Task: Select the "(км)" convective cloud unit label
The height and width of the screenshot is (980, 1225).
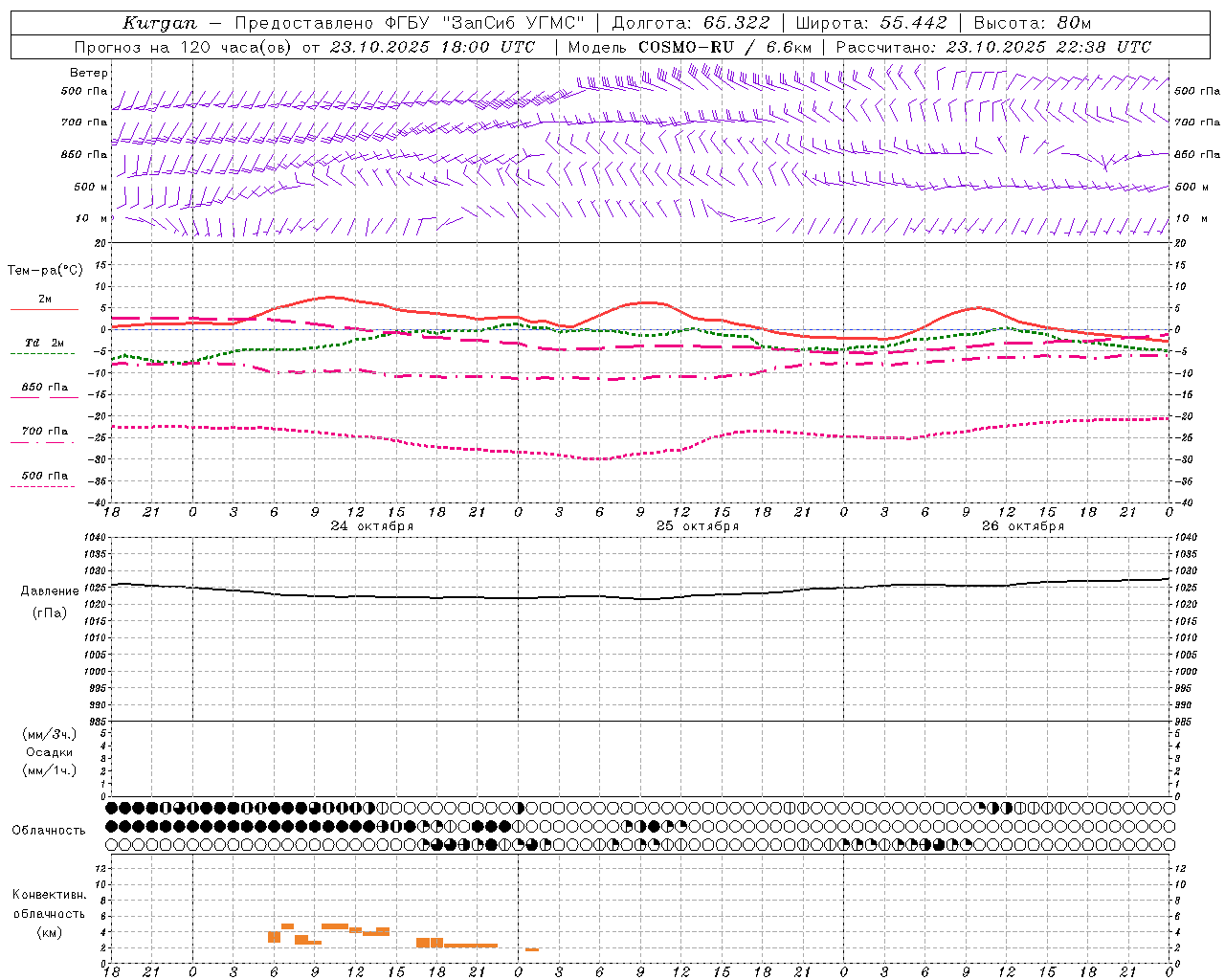Action: click(x=50, y=932)
